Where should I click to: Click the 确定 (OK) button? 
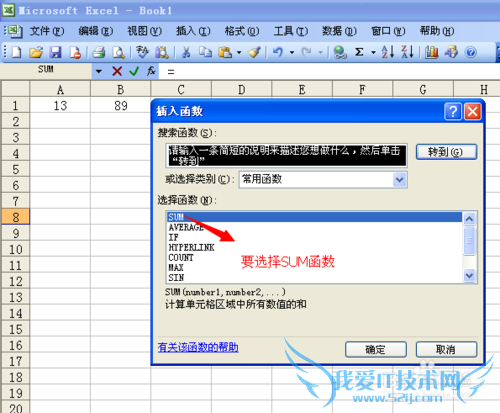376,350
